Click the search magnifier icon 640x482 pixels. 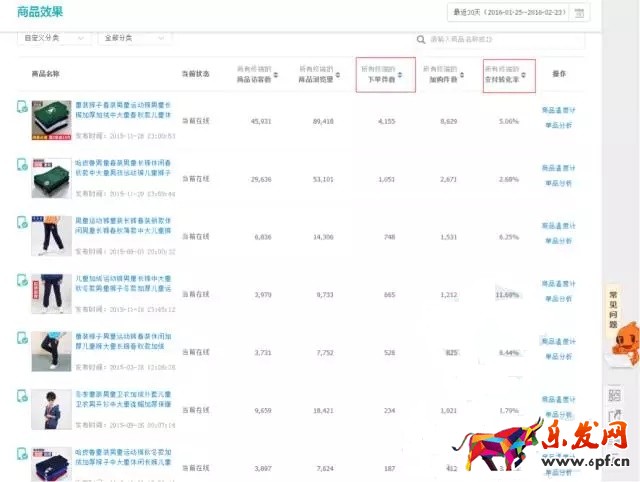pos(421,39)
